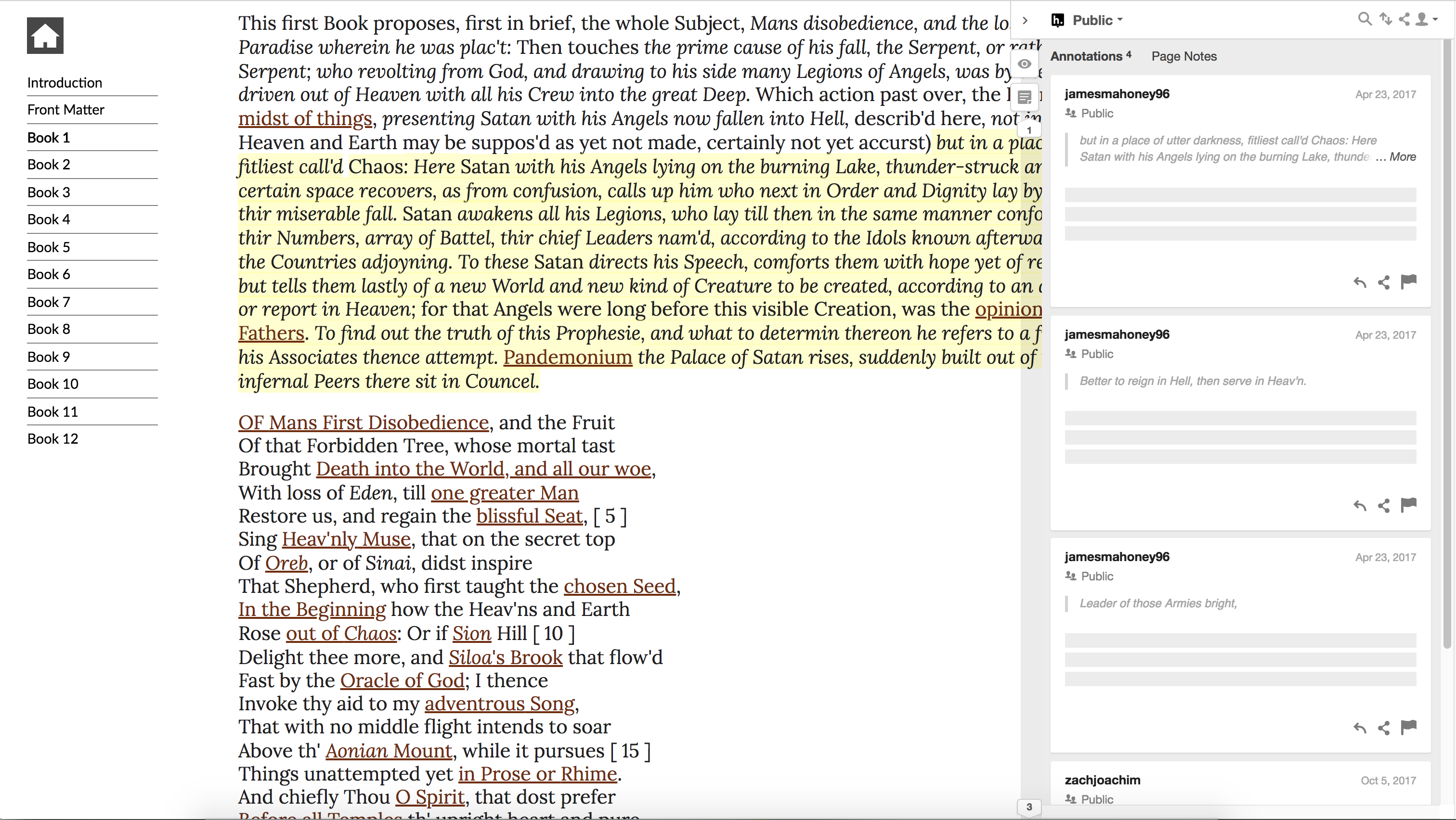The width and height of the screenshot is (1456, 820).
Task: Open the account profile menu icon
Action: (x=1423, y=19)
